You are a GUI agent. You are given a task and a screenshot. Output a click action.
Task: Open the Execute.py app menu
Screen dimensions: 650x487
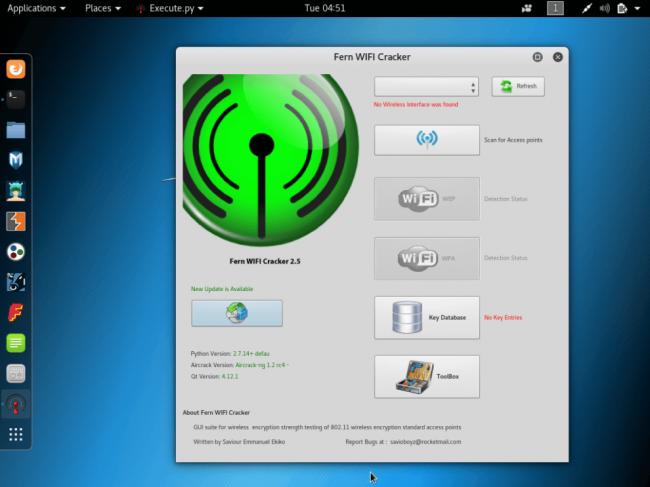click(171, 8)
